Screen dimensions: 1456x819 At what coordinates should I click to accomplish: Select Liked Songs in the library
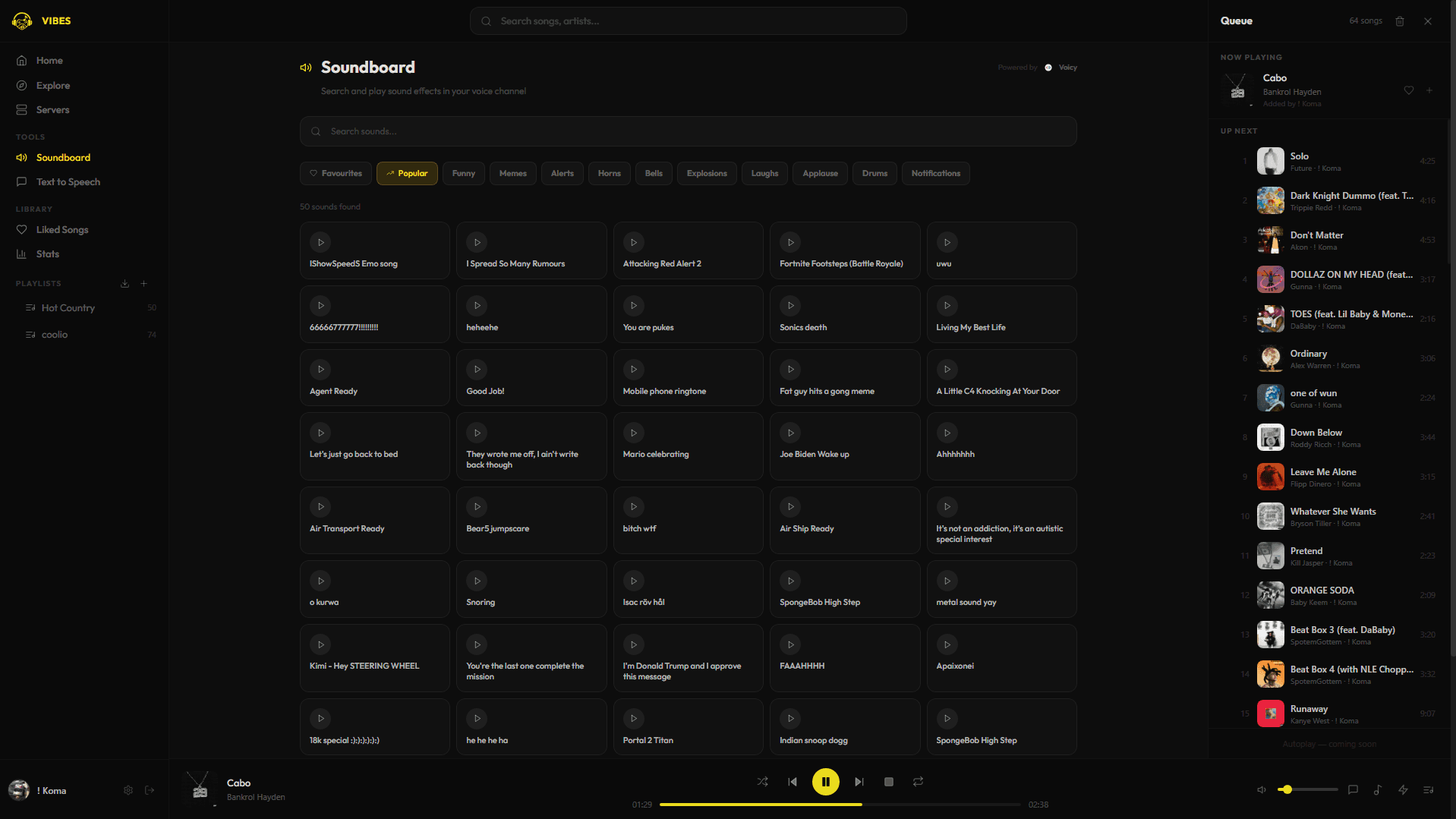(61, 229)
